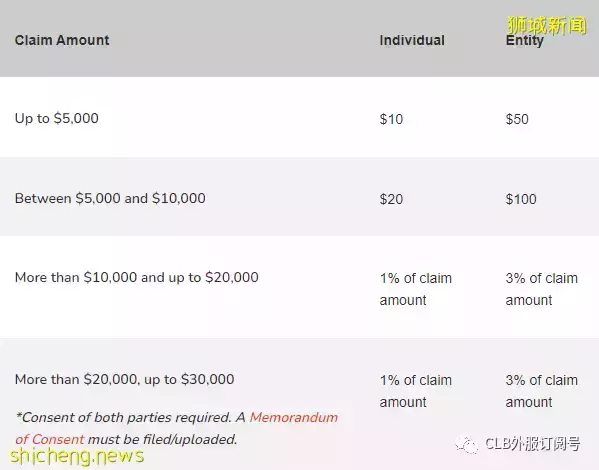Click the Entity column header
This screenshot has height=470, width=599.
point(524,41)
